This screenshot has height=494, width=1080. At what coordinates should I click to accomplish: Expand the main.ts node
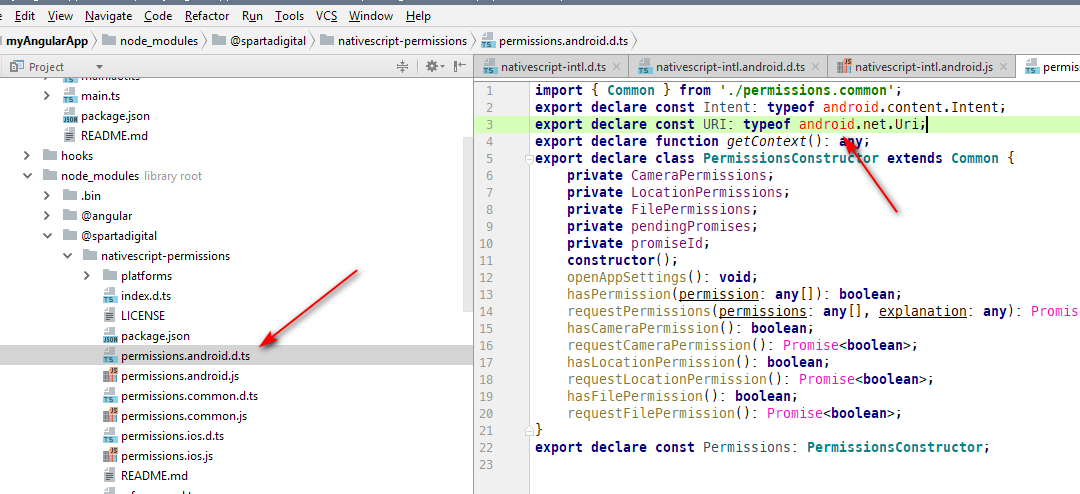(x=47, y=96)
